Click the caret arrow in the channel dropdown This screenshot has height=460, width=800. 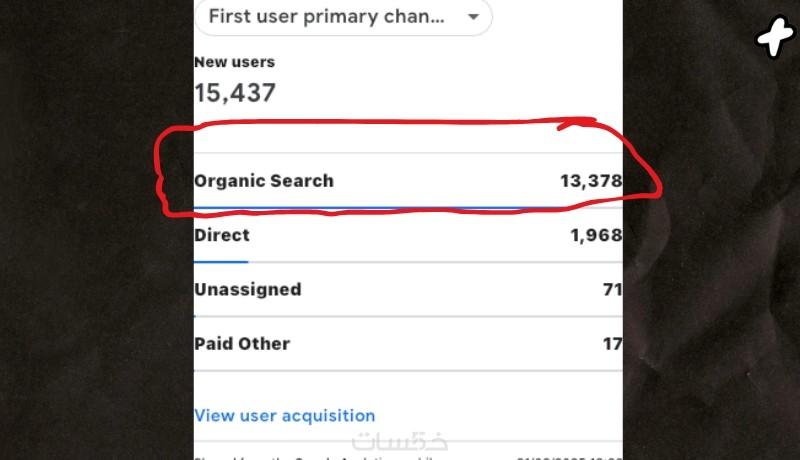point(473,17)
